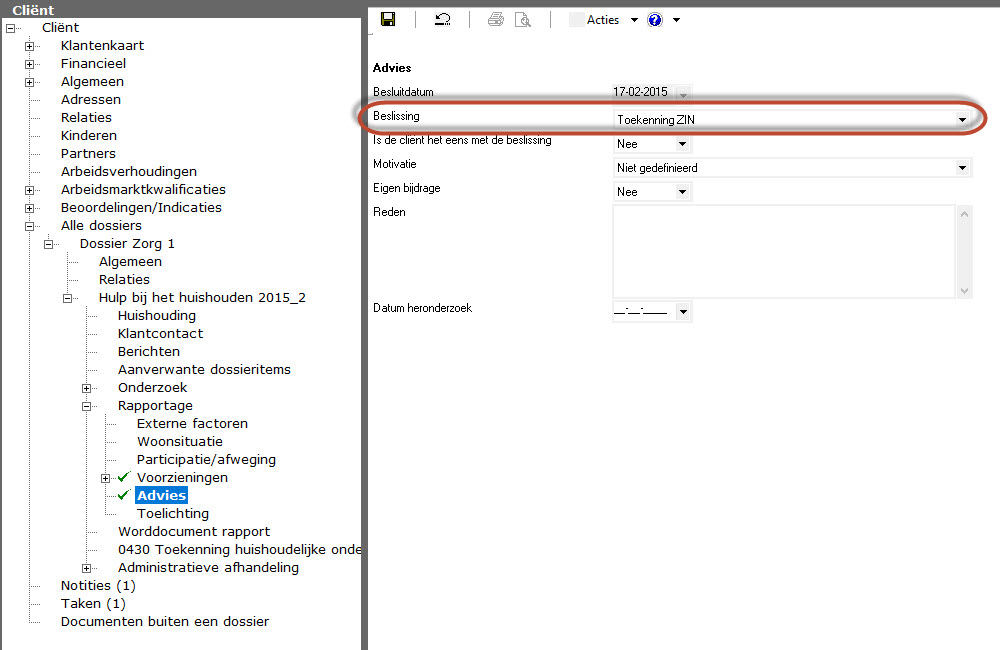The height and width of the screenshot is (650, 1000).
Task: Open the Eigen bijdrage dropdown
Action: (x=682, y=192)
